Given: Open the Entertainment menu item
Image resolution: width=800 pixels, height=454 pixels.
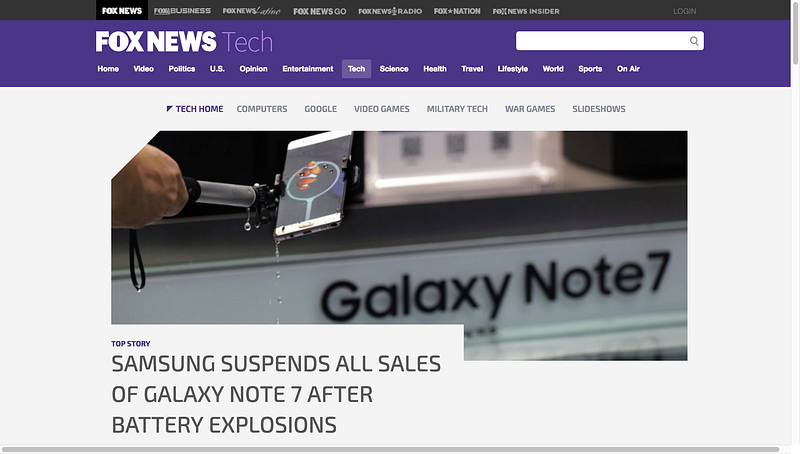Looking at the screenshot, I should tap(308, 69).
